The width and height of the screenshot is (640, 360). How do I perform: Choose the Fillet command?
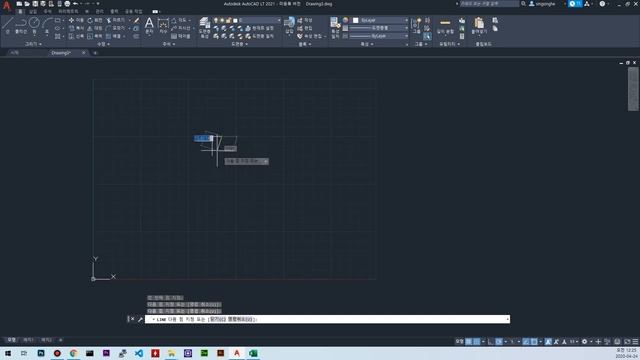click(x=116, y=28)
